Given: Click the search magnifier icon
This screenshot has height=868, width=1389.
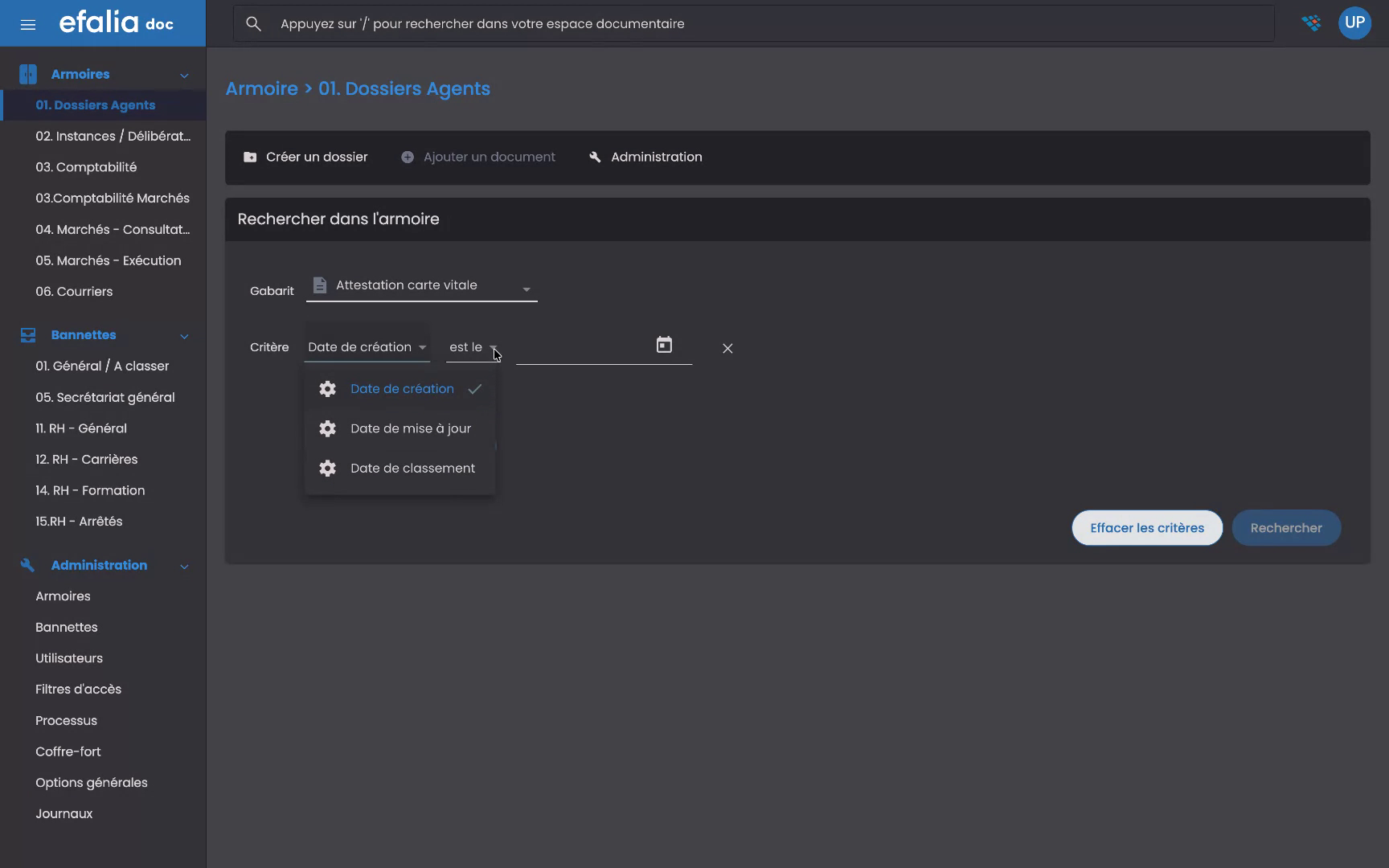Looking at the screenshot, I should coord(253,23).
